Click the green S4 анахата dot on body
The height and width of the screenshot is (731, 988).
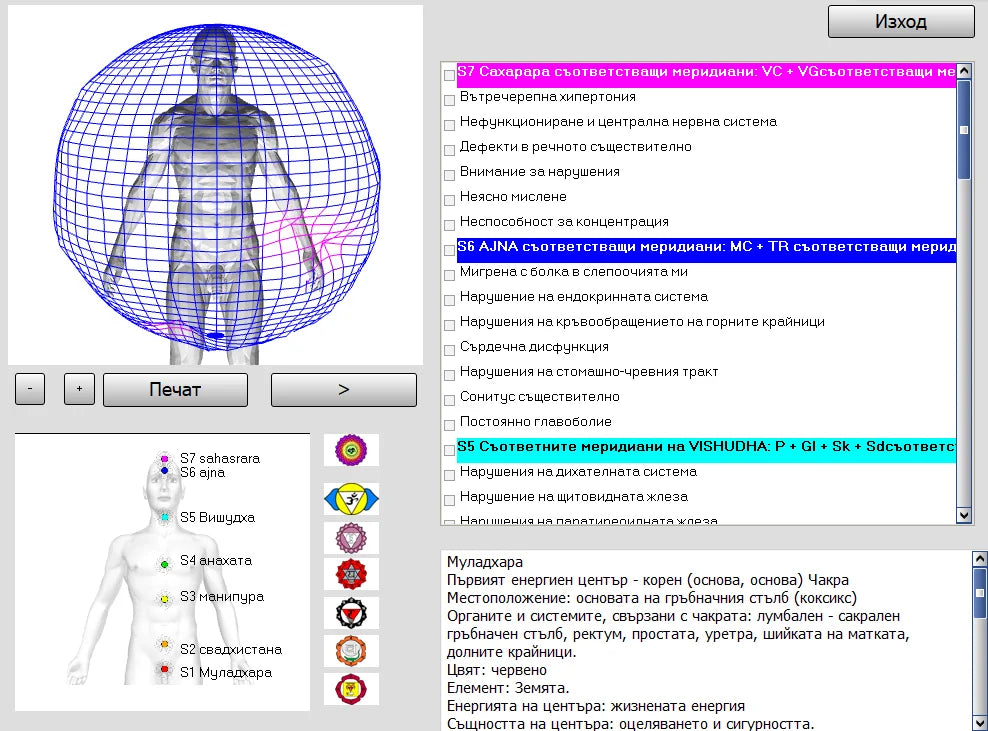click(165, 565)
